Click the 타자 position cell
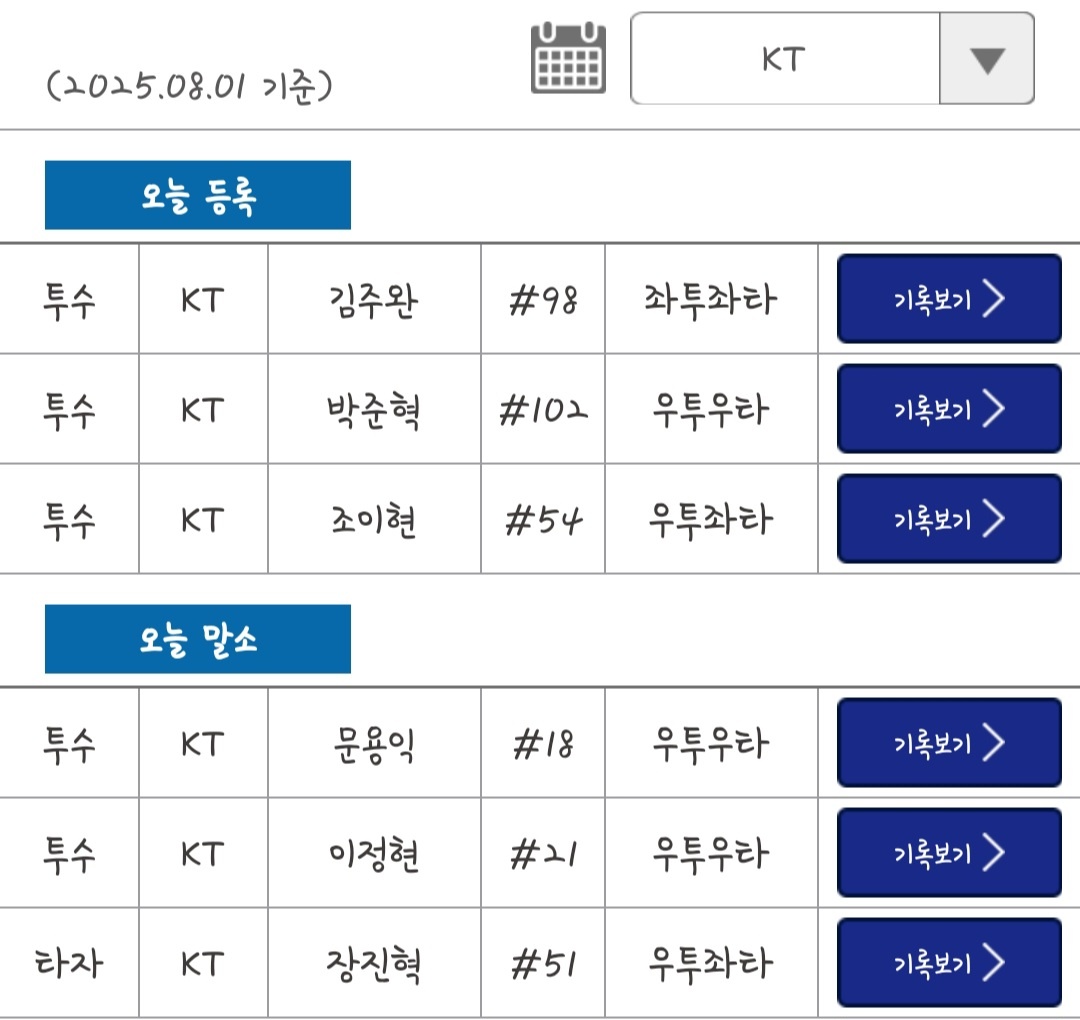Screen dimensions: 1080x1020 (x=69, y=963)
